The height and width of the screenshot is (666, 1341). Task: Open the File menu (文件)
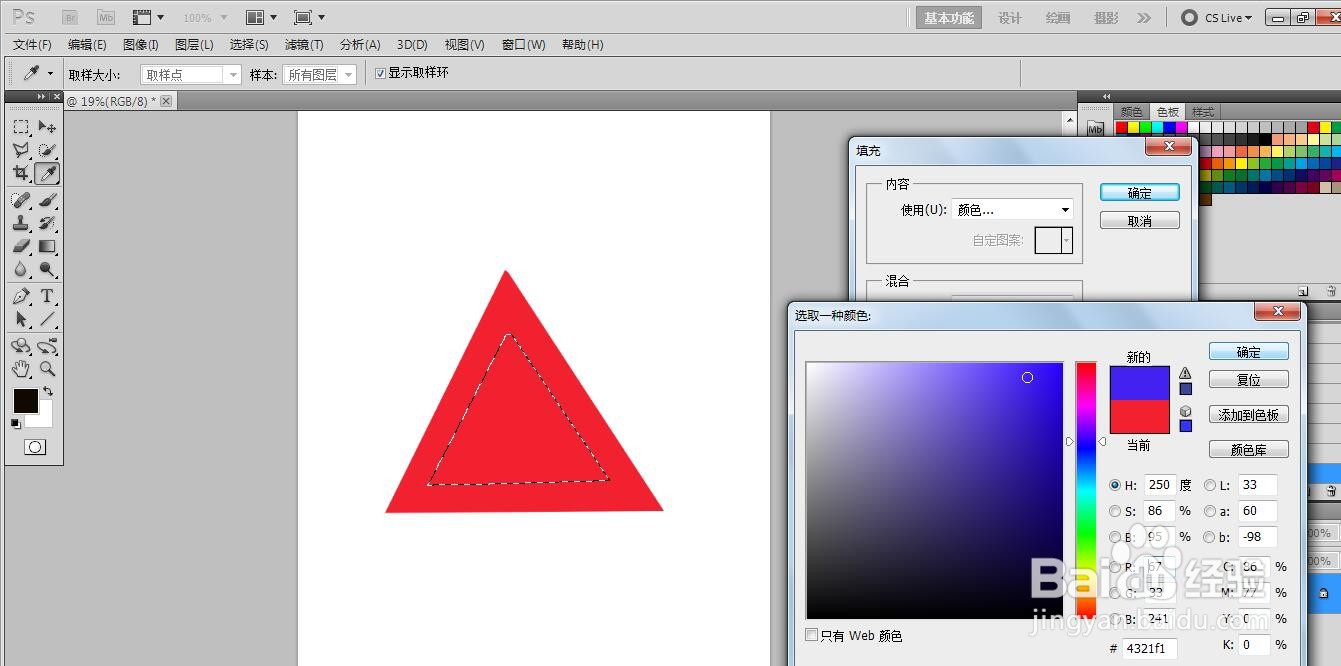[32, 45]
